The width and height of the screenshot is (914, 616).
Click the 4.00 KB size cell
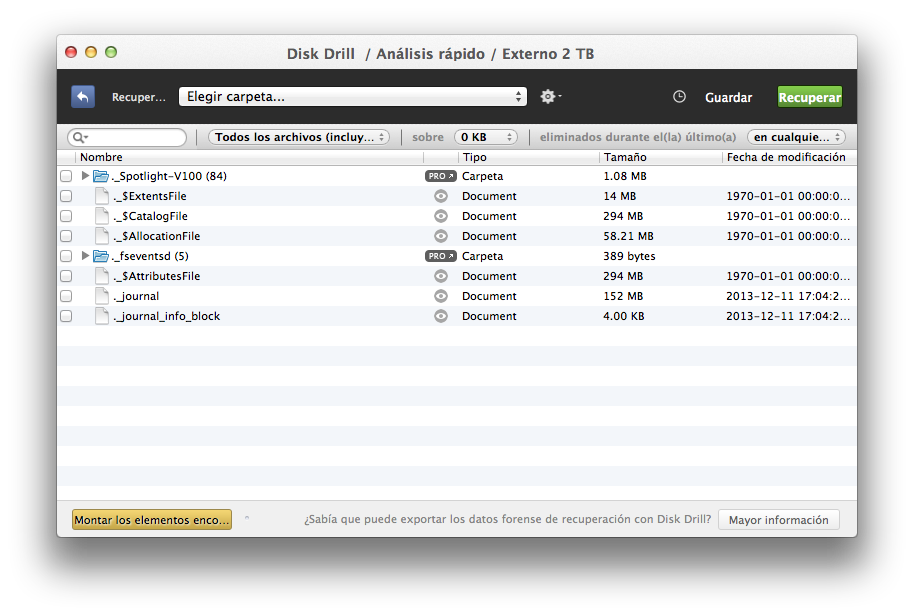[624, 316]
